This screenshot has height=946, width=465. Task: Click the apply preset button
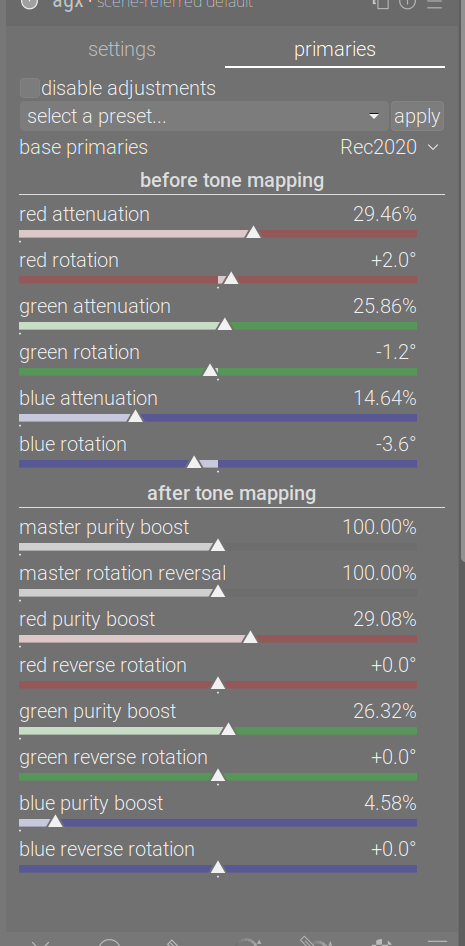pos(417,116)
